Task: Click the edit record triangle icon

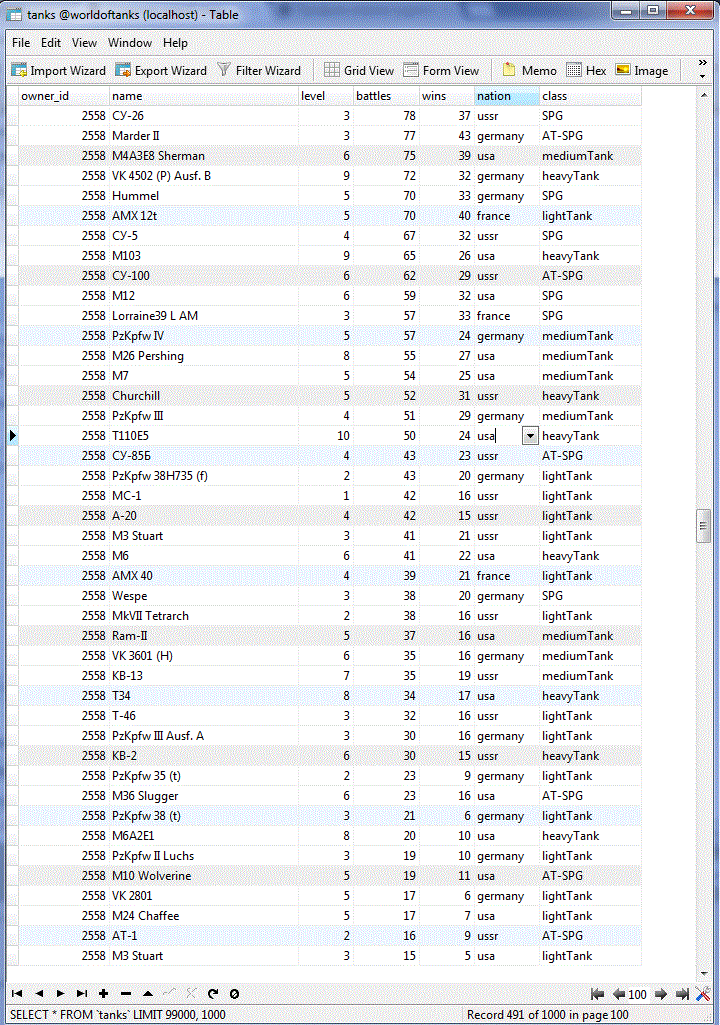Action: pyautogui.click(x=148, y=994)
